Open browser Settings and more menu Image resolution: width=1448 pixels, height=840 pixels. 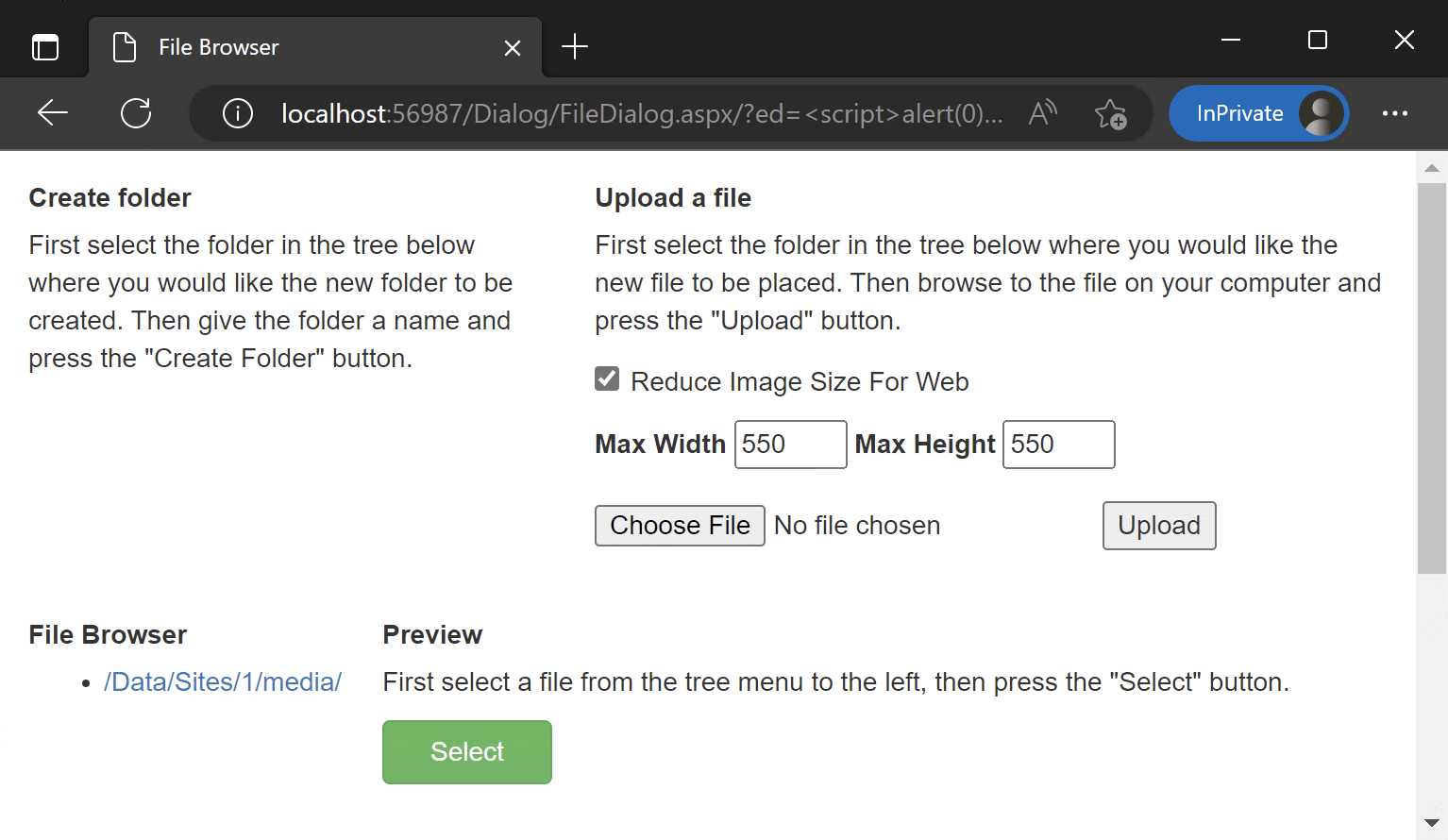(x=1394, y=113)
